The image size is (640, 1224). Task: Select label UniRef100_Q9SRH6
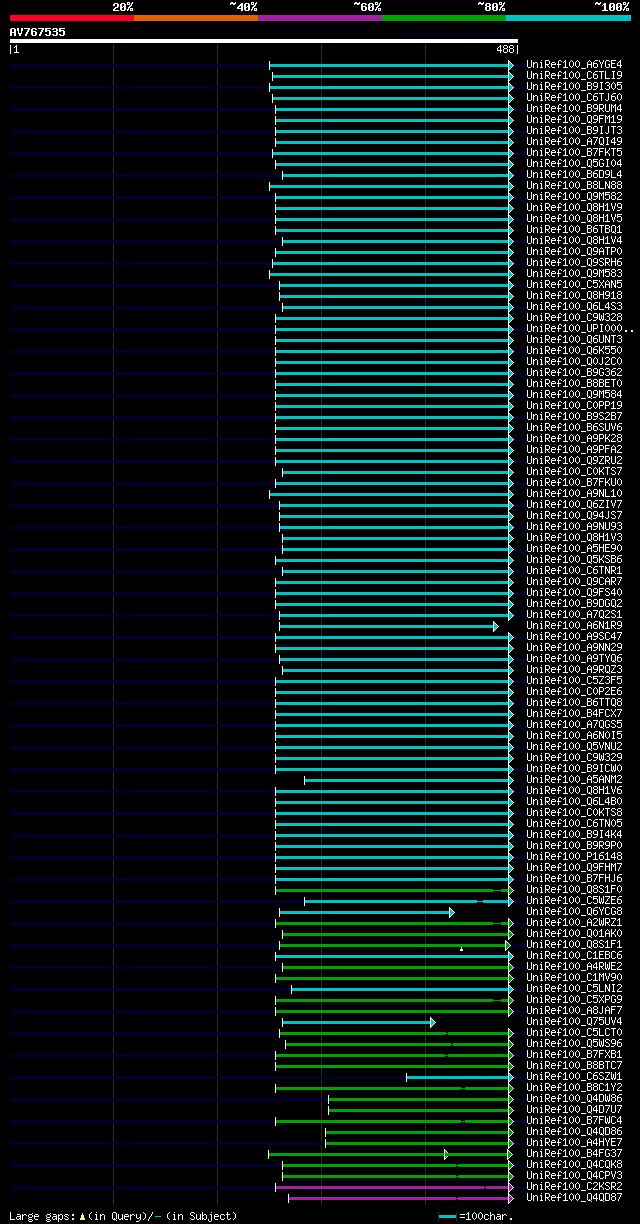click(574, 262)
